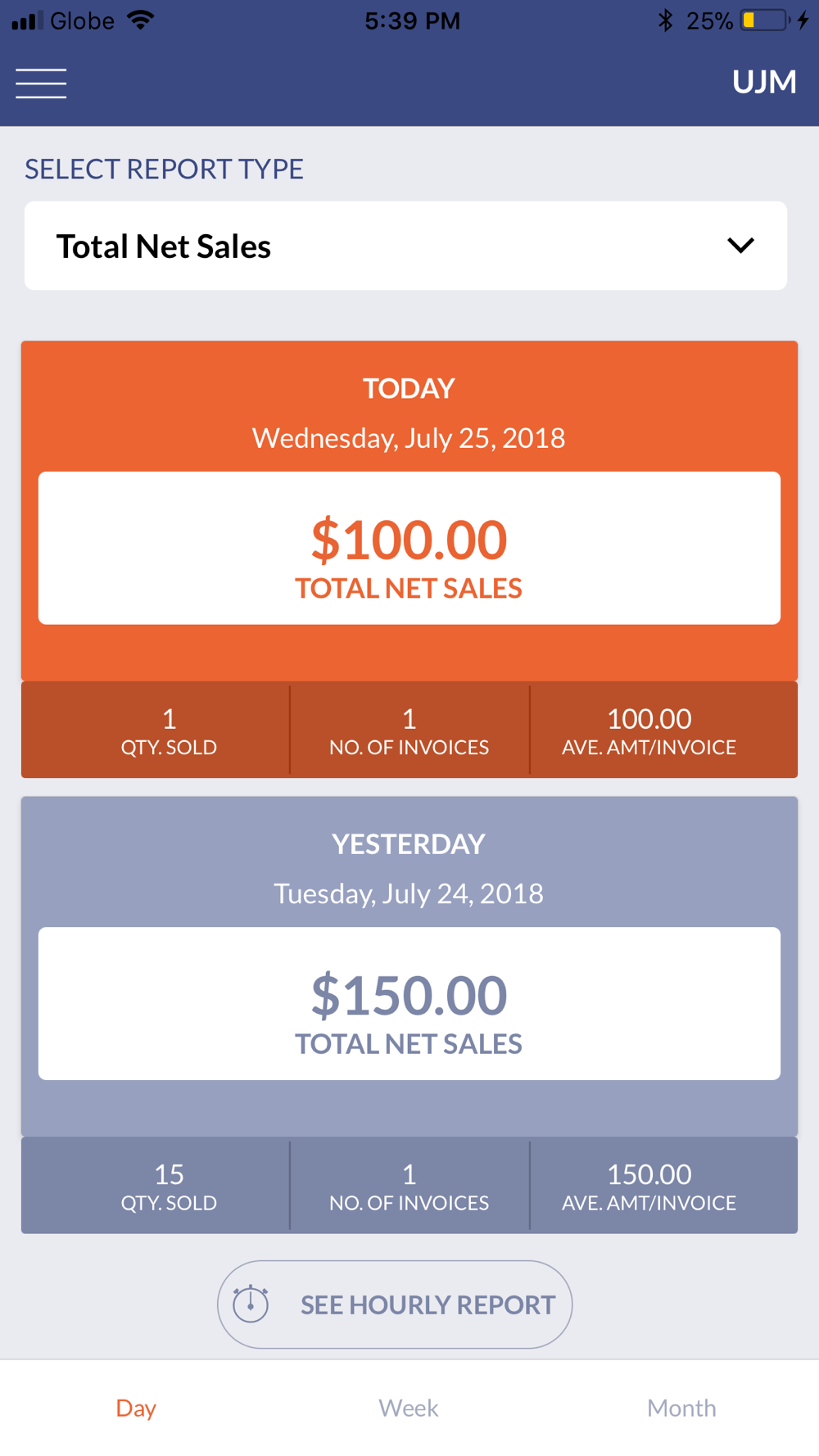Image resolution: width=819 pixels, height=1456 pixels.
Task: Switch to the Week tab
Action: click(x=409, y=1408)
